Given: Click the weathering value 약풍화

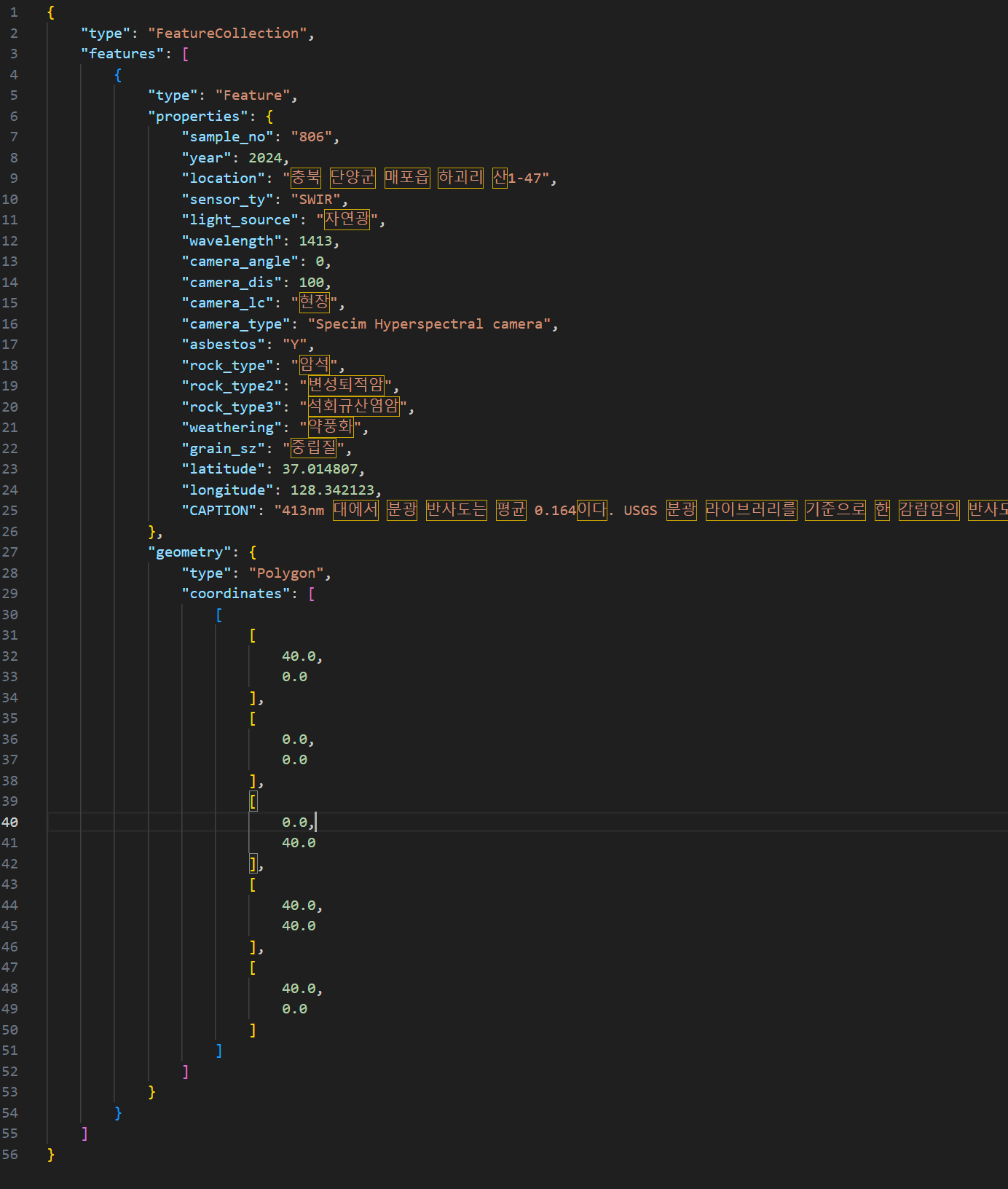Looking at the screenshot, I should click(330, 427).
